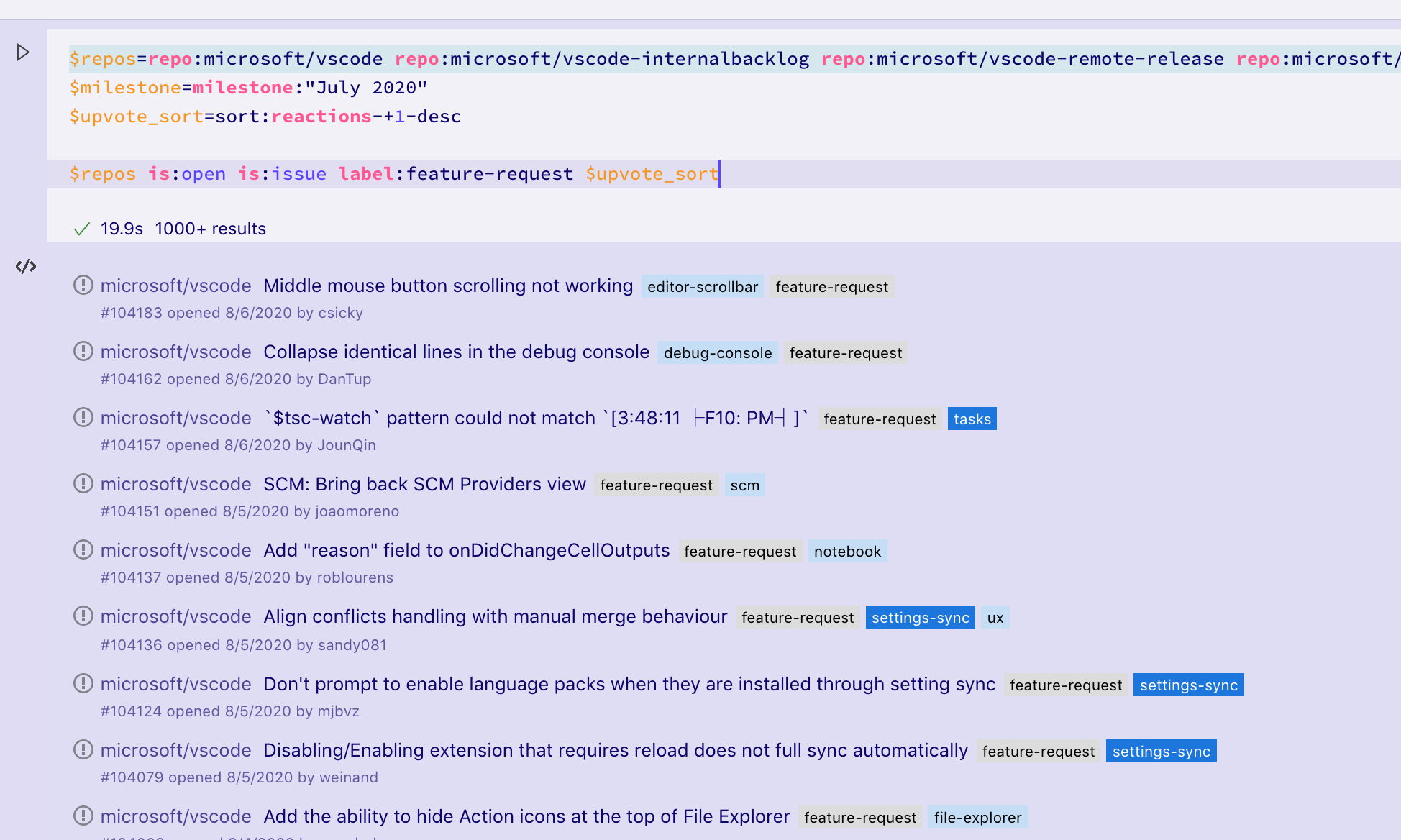Click the 'settings-sync' label on #104124
The image size is (1401, 840).
[1188, 685]
